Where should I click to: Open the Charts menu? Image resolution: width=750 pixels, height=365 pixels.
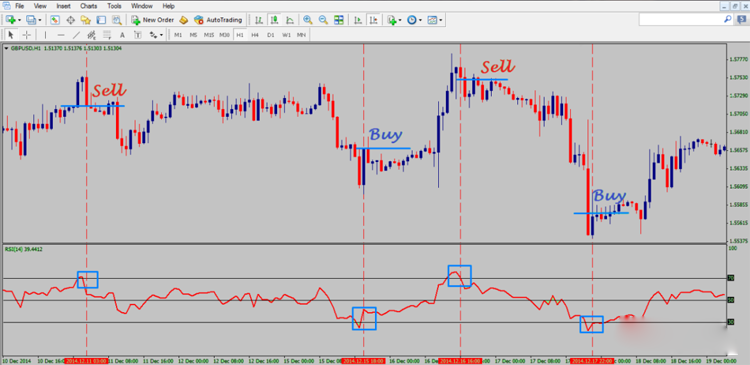click(x=88, y=6)
